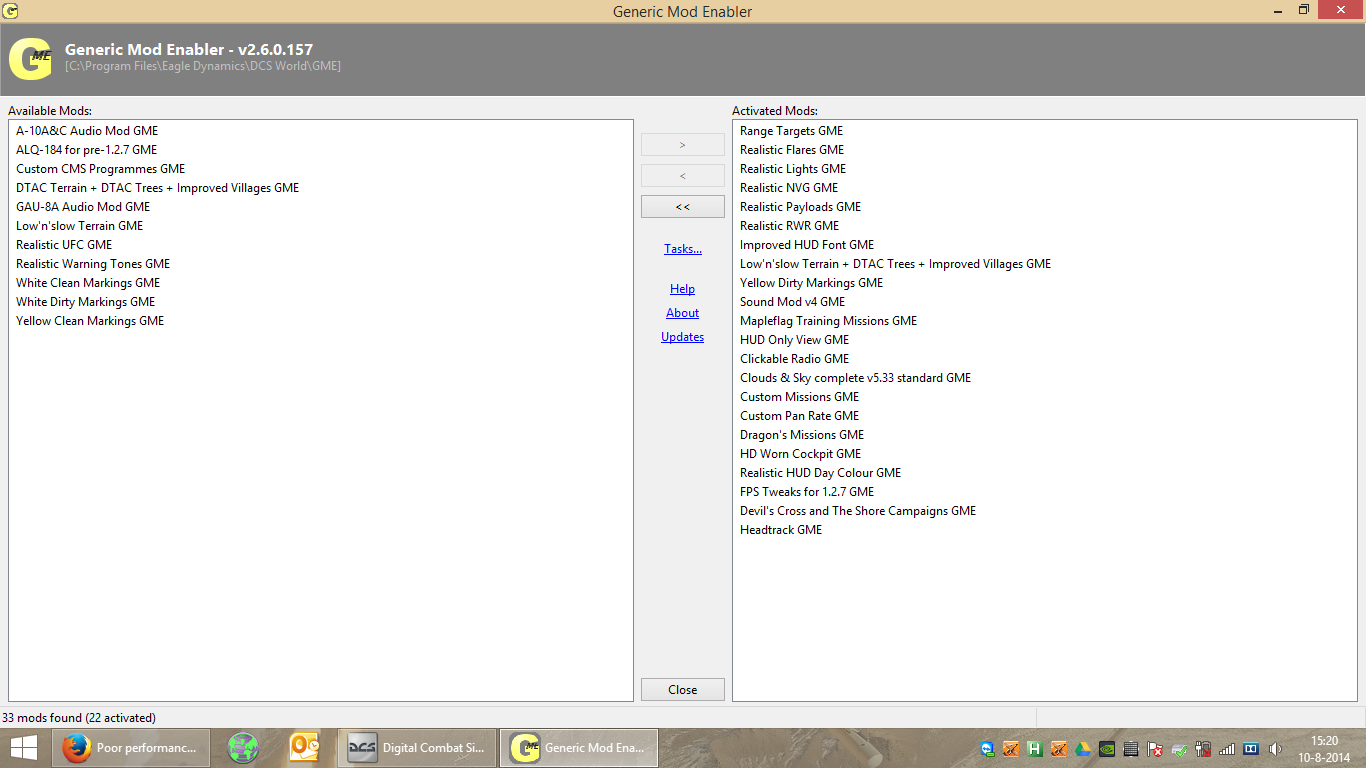Select 'Custom Missions GME'
The image size is (1366, 768).
click(x=799, y=397)
